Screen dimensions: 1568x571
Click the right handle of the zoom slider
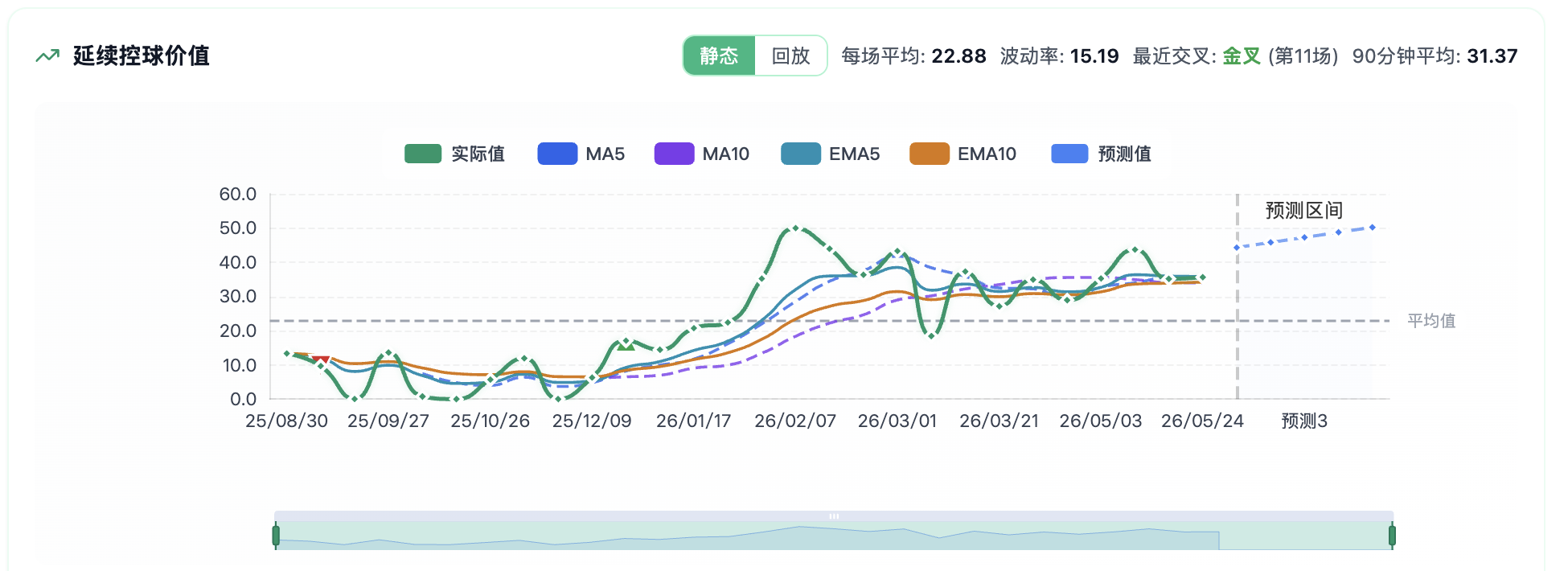tap(1392, 536)
